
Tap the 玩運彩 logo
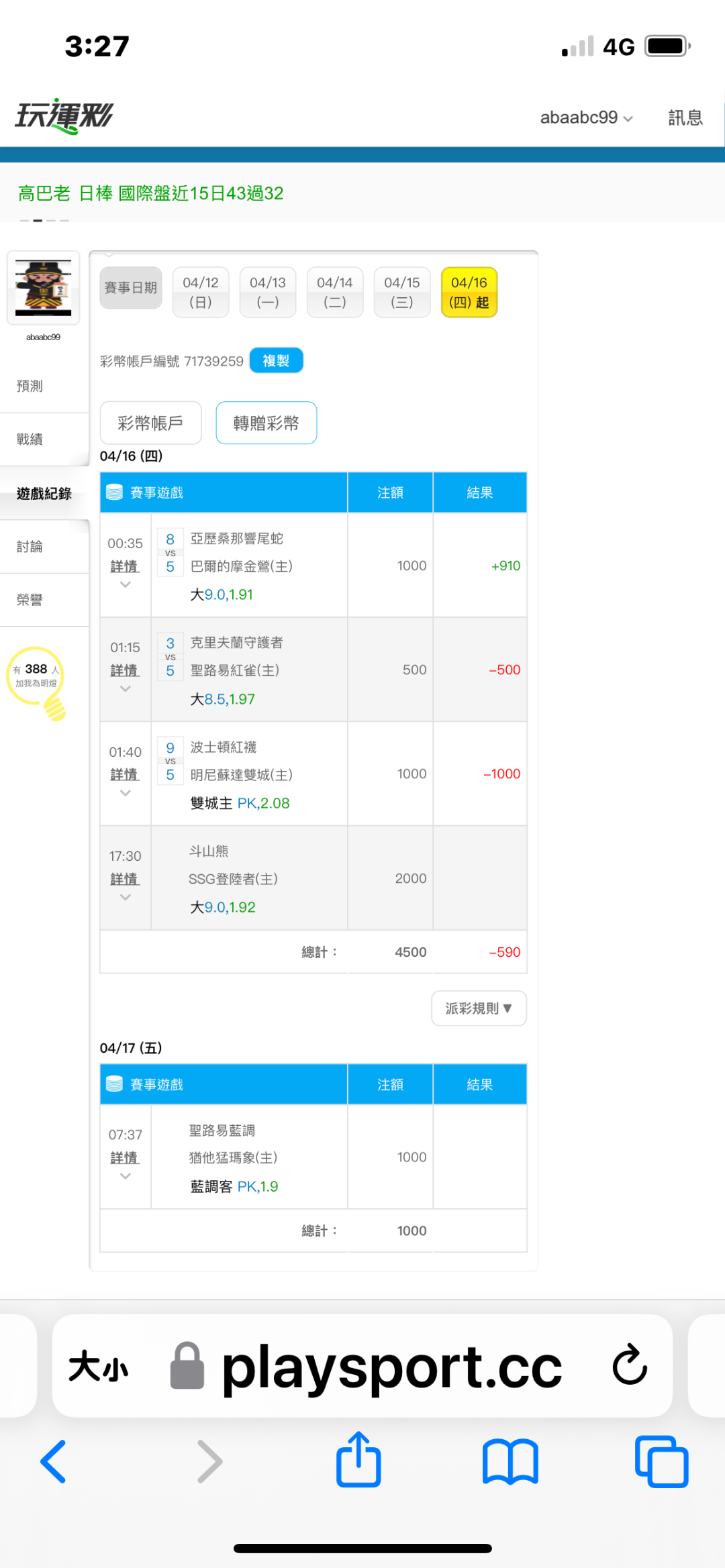point(64,117)
